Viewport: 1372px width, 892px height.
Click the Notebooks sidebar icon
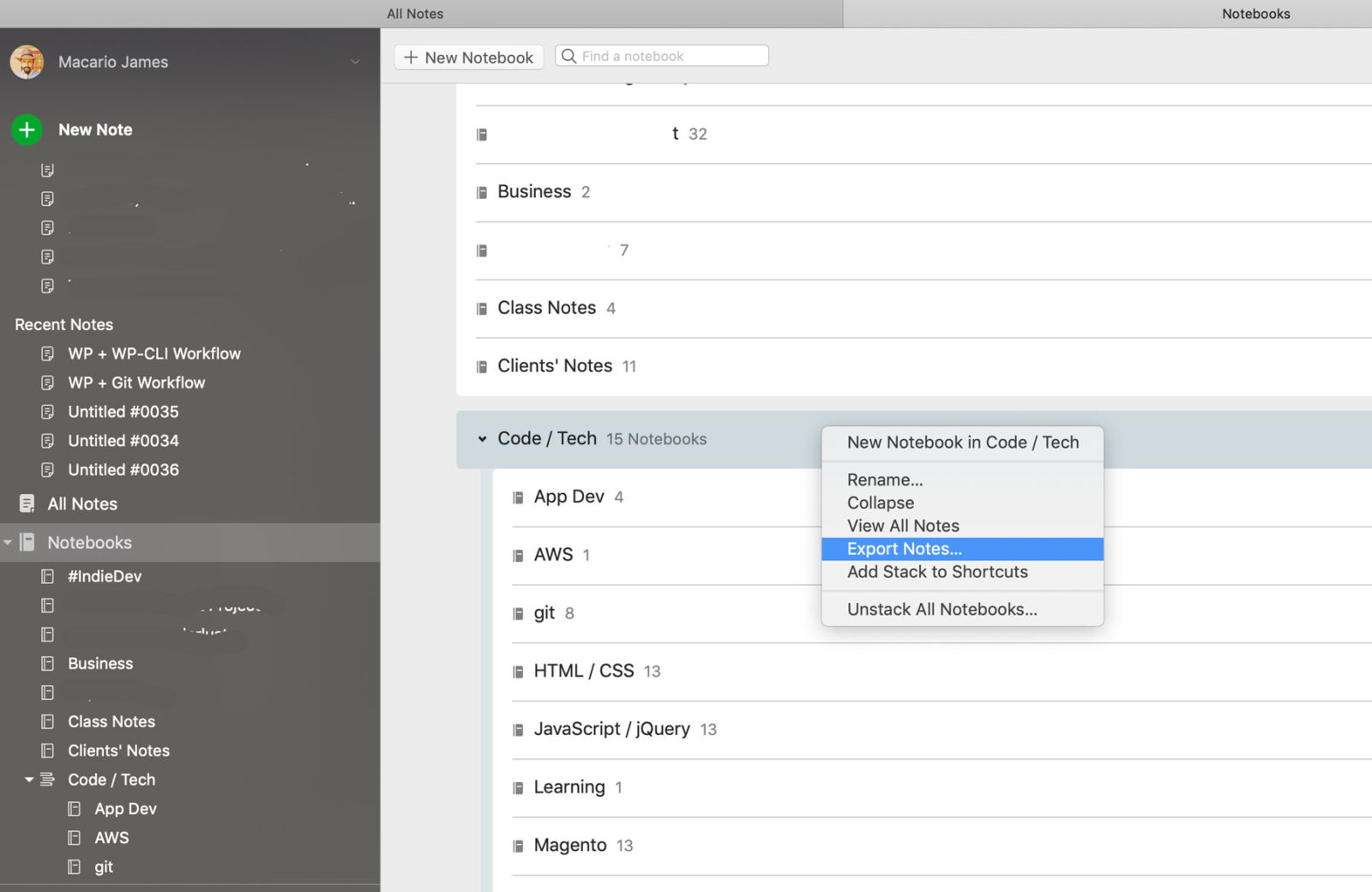click(27, 542)
